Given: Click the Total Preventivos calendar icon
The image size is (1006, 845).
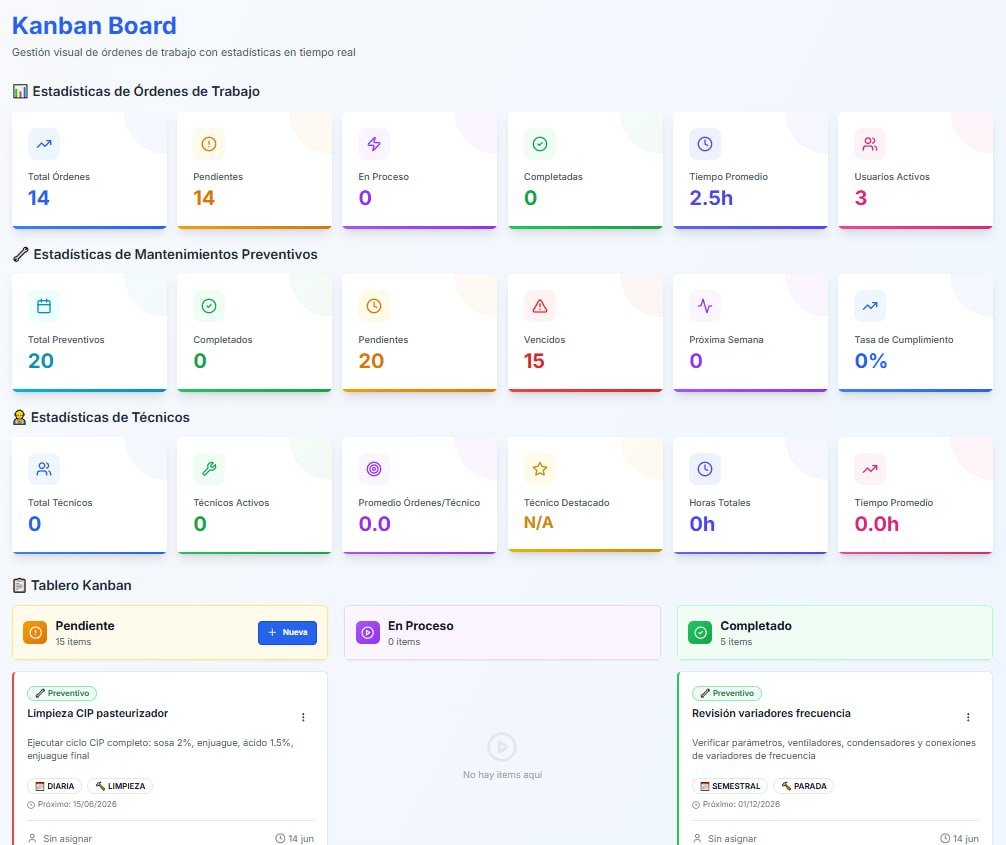Looking at the screenshot, I should pos(44,306).
